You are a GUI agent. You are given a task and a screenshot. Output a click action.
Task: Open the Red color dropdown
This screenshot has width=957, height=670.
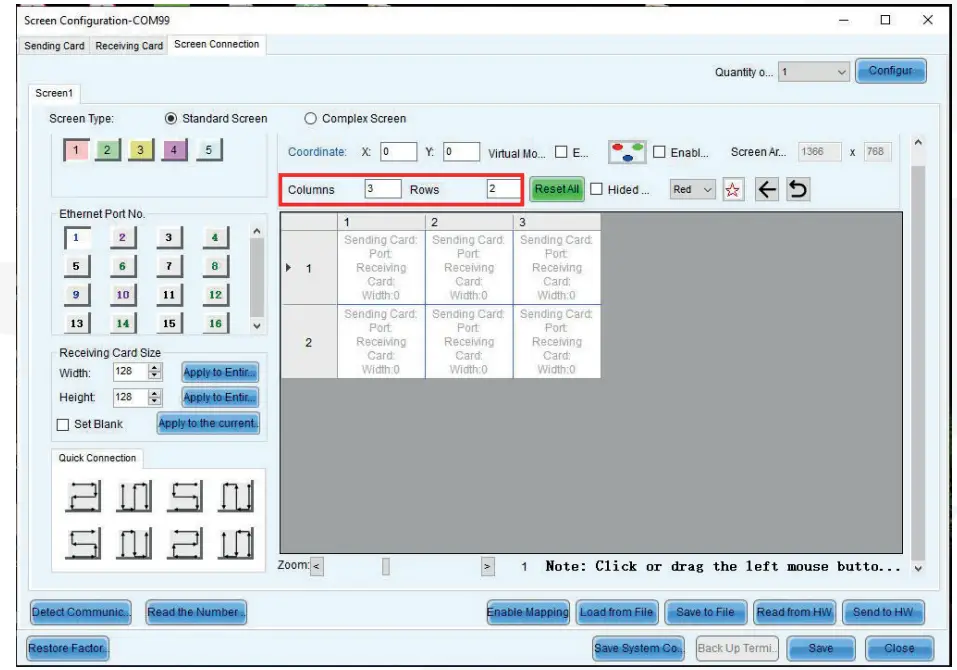(691, 189)
